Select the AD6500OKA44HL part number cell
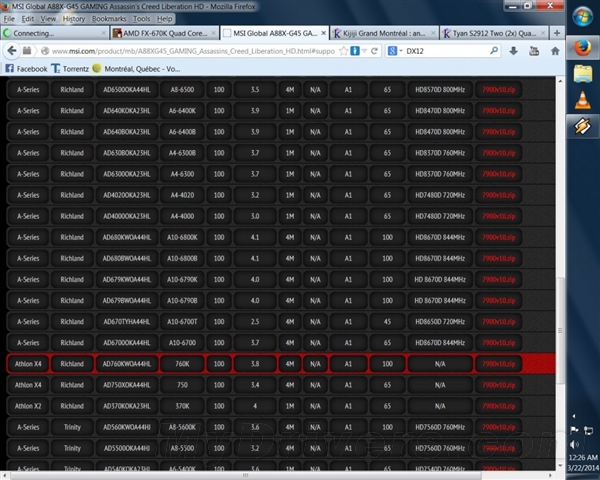Screen dimensions: 600x480 126,90
